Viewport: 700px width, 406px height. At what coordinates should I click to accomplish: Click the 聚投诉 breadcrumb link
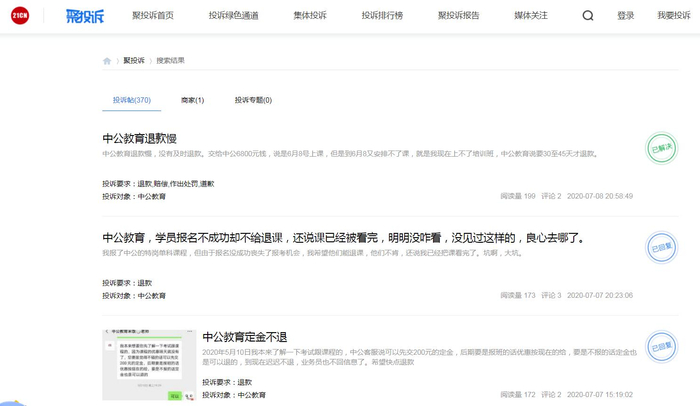click(x=134, y=60)
